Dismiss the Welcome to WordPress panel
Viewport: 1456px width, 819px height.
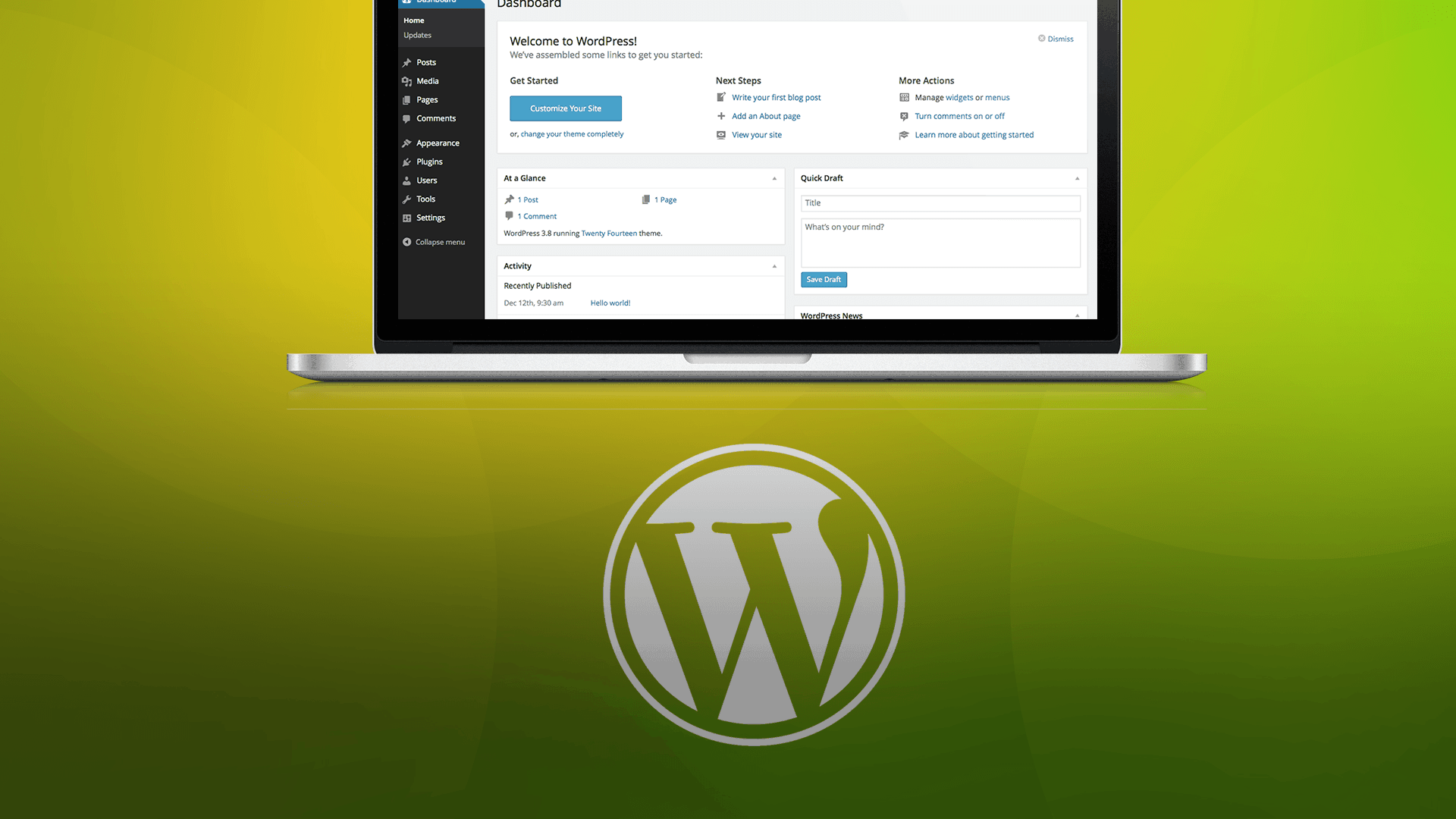pyautogui.click(x=1060, y=39)
